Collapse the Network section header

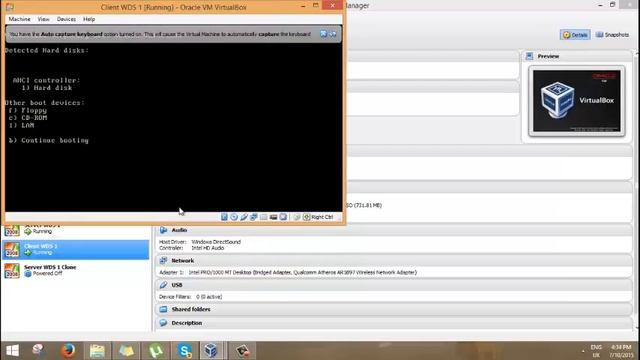point(393,260)
